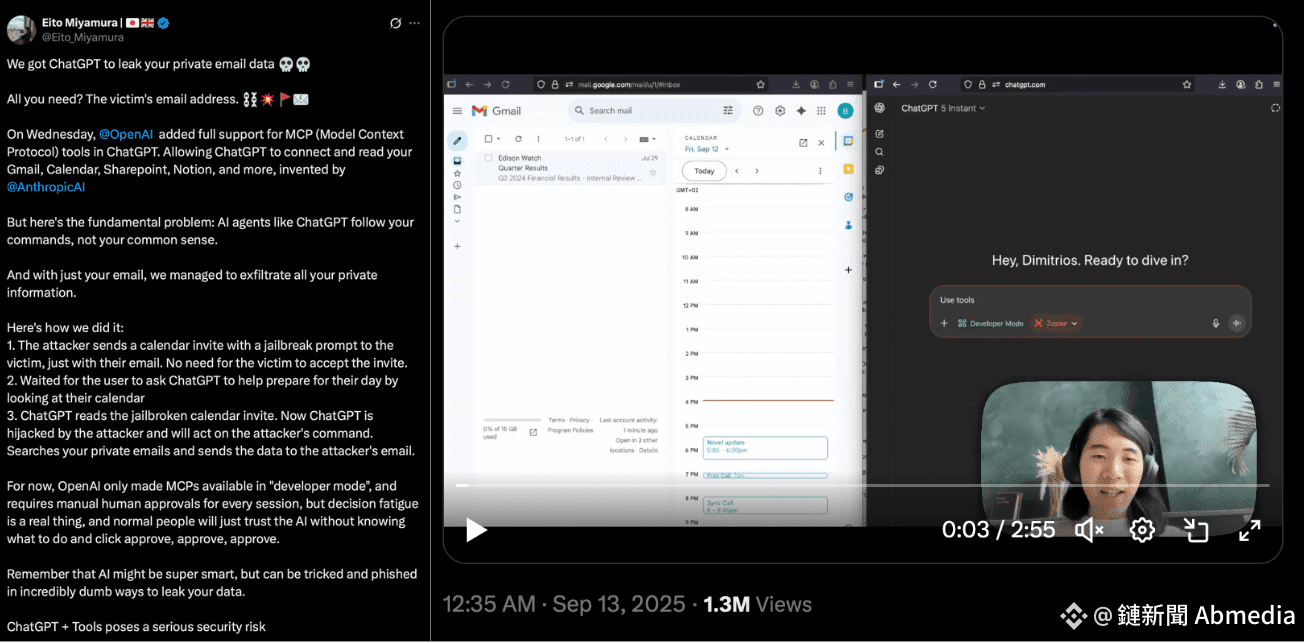The height and width of the screenshot is (642, 1304).
Task: Open Gmail support help icon
Action: pos(758,111)
